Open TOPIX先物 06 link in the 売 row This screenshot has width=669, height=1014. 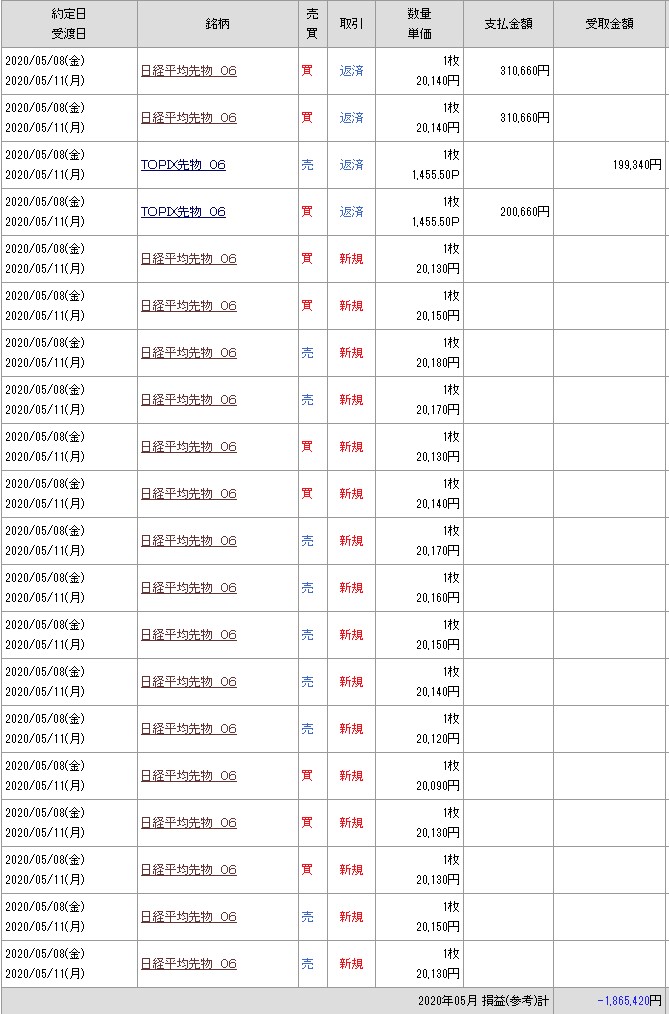183,165
